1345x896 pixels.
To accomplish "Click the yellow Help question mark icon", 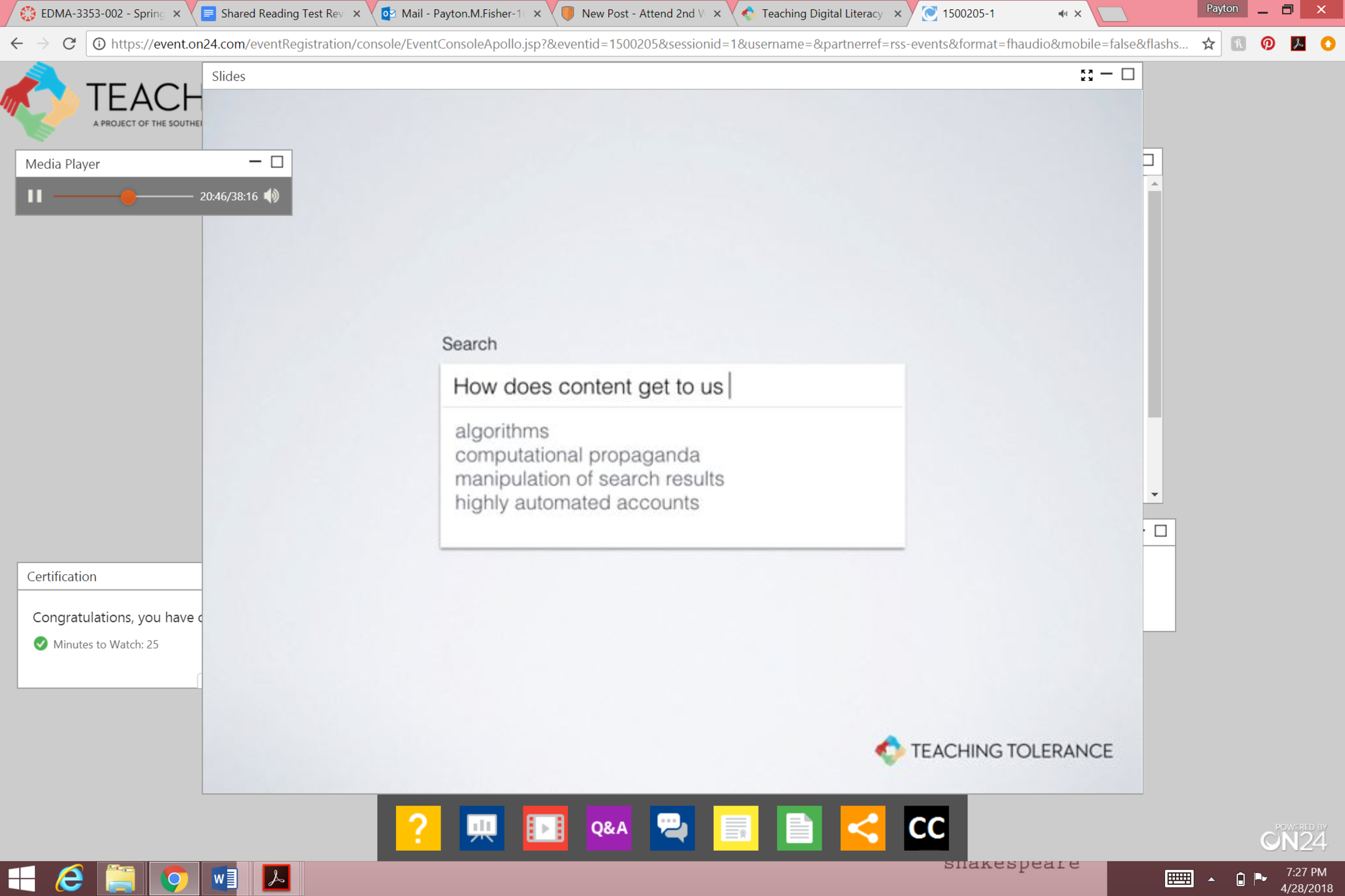I will (x=418, y=828).
